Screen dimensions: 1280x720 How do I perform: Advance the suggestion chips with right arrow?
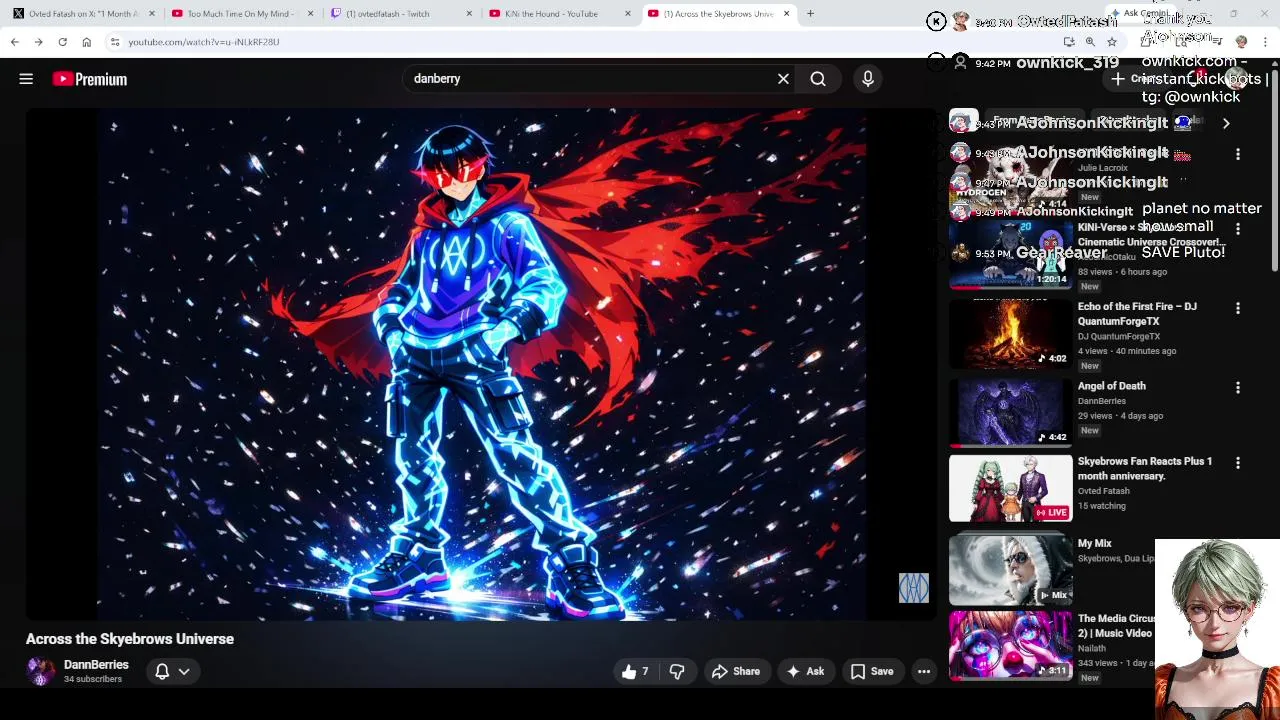1226,123
